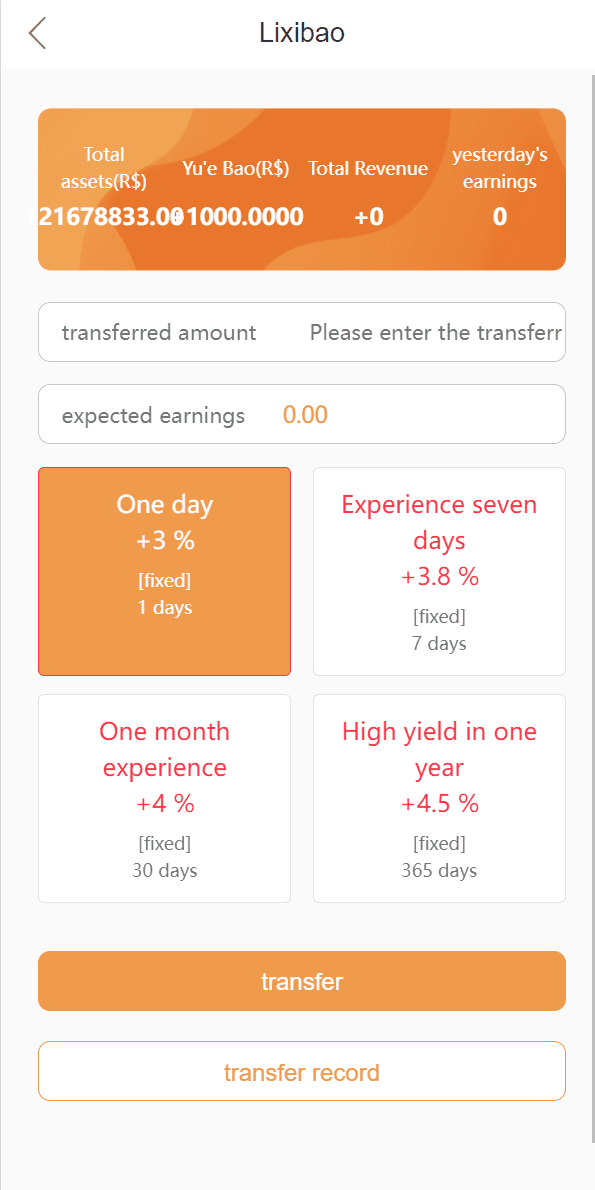
Task: Click the Total Revenue +0 figure
Action: tap(369, 217)
